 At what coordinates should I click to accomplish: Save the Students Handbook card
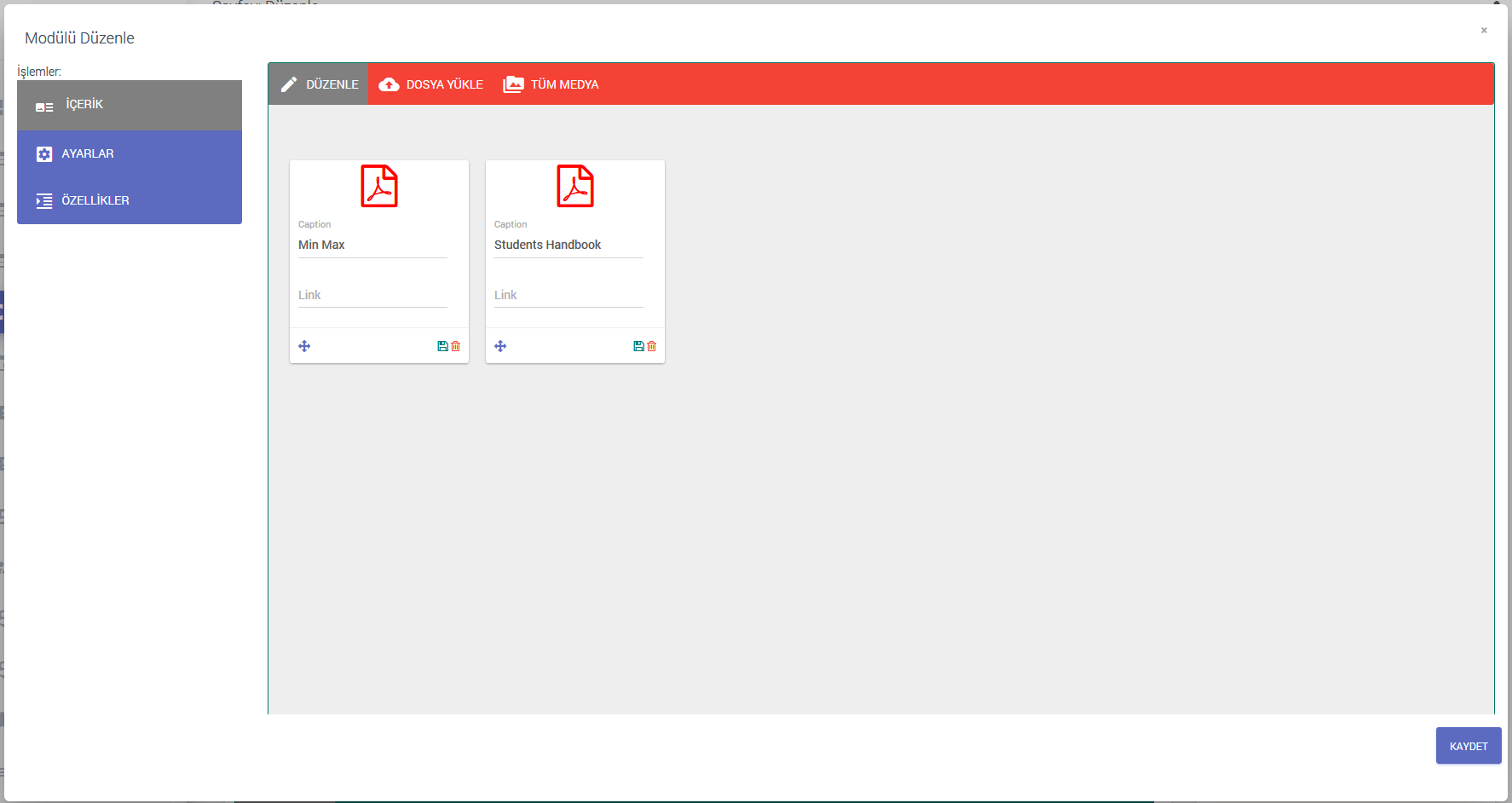pyautogui.click(x=638, y=346)
